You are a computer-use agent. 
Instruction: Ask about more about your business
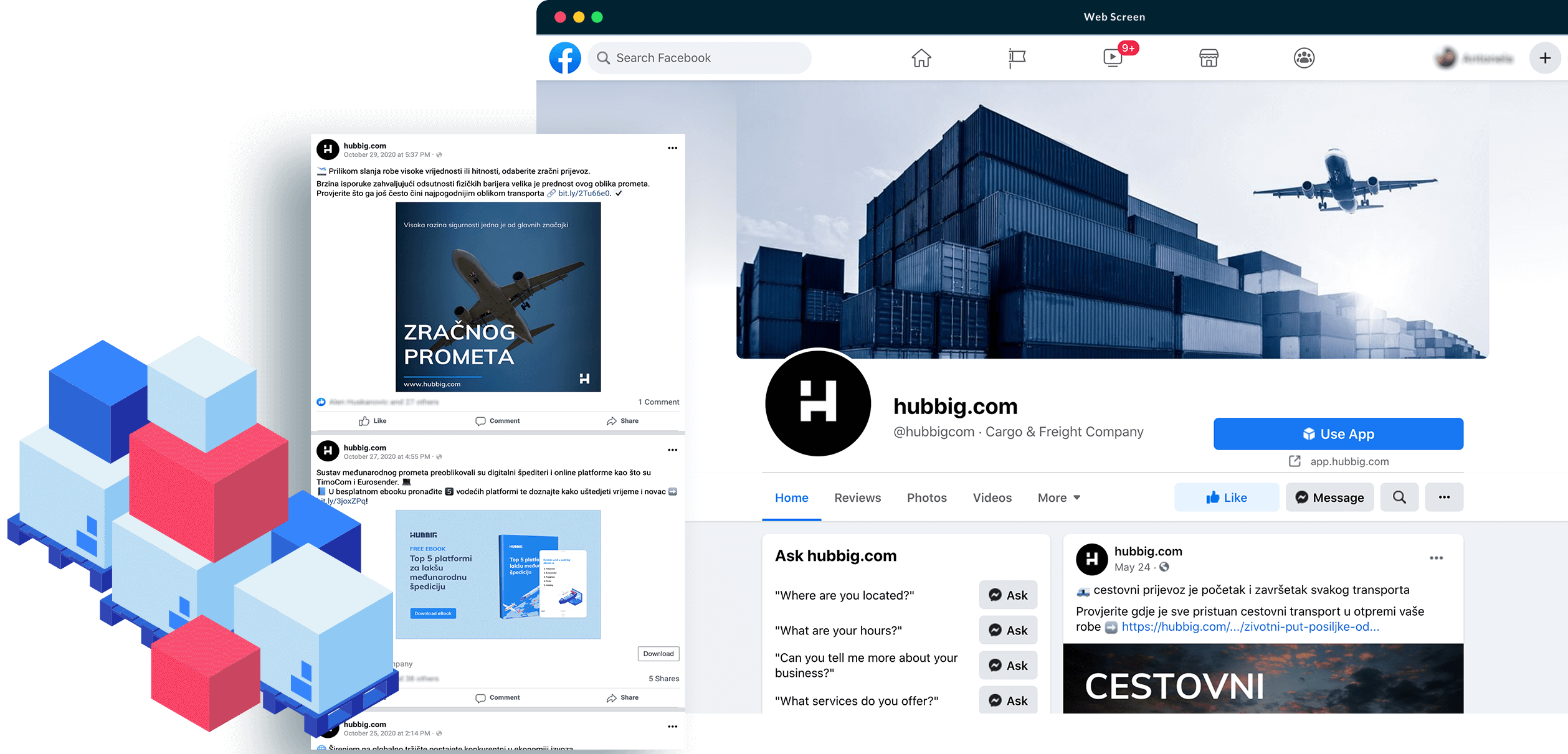pyautogui.click(x=1008, y=666)
